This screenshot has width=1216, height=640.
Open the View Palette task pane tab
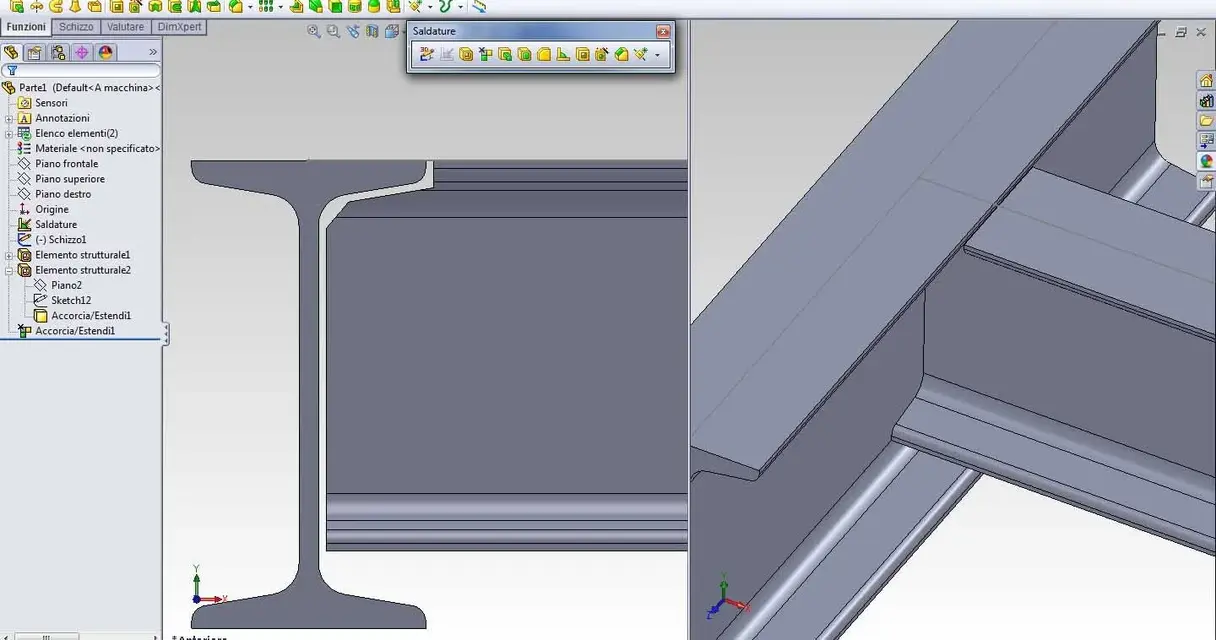pyautogui.click(x=1206, y=141)
